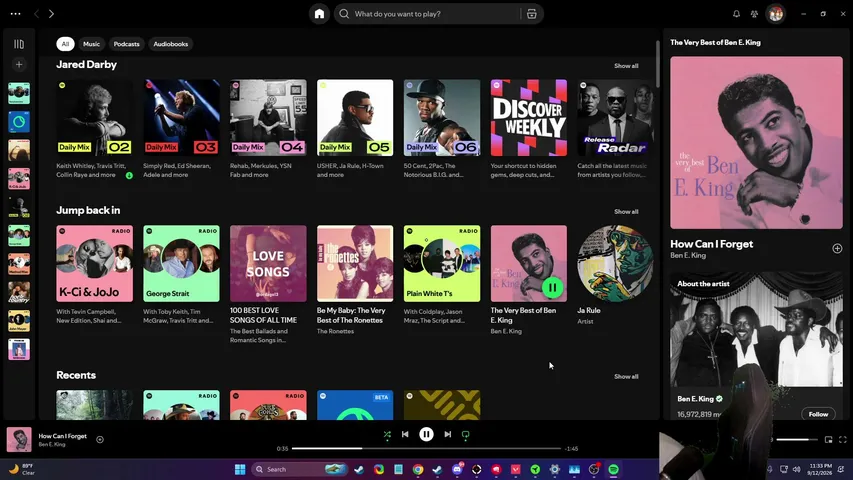The width and height of the screenshot is (853, 480).
Task: Open Chrome from the taskbar
Action: (418, 469)
